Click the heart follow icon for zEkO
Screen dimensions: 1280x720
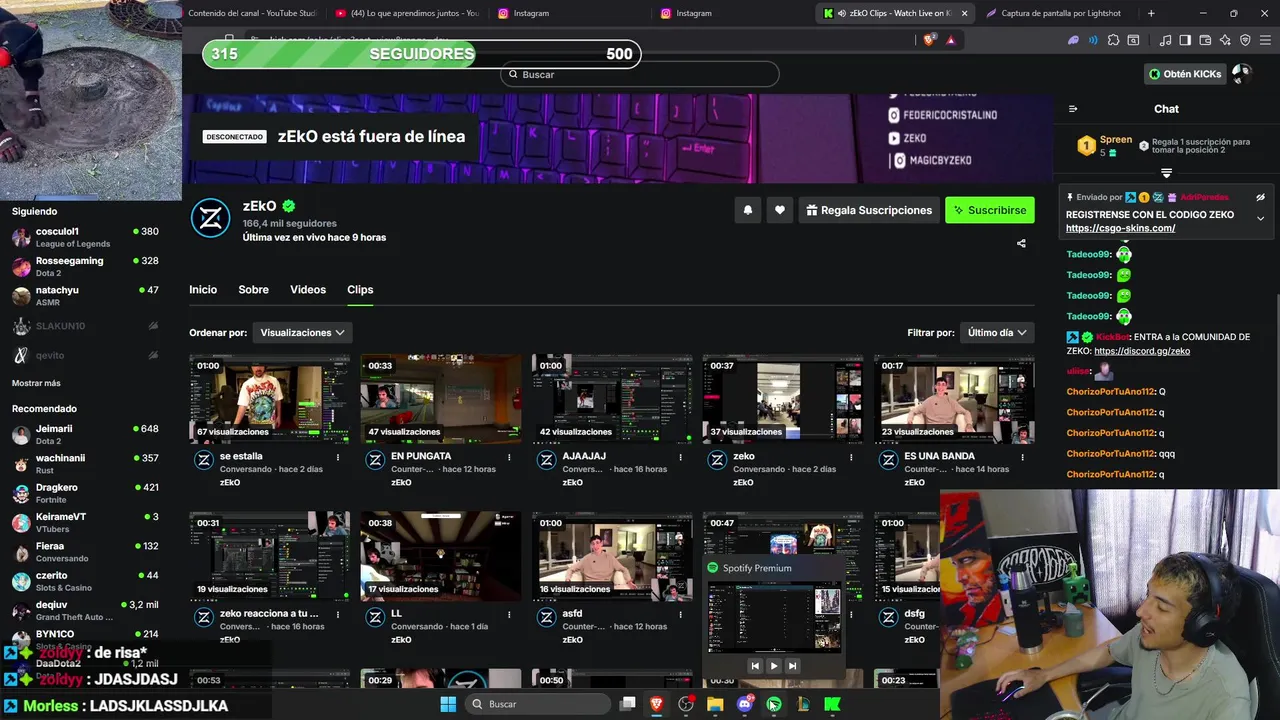click(x=780, y=210)
